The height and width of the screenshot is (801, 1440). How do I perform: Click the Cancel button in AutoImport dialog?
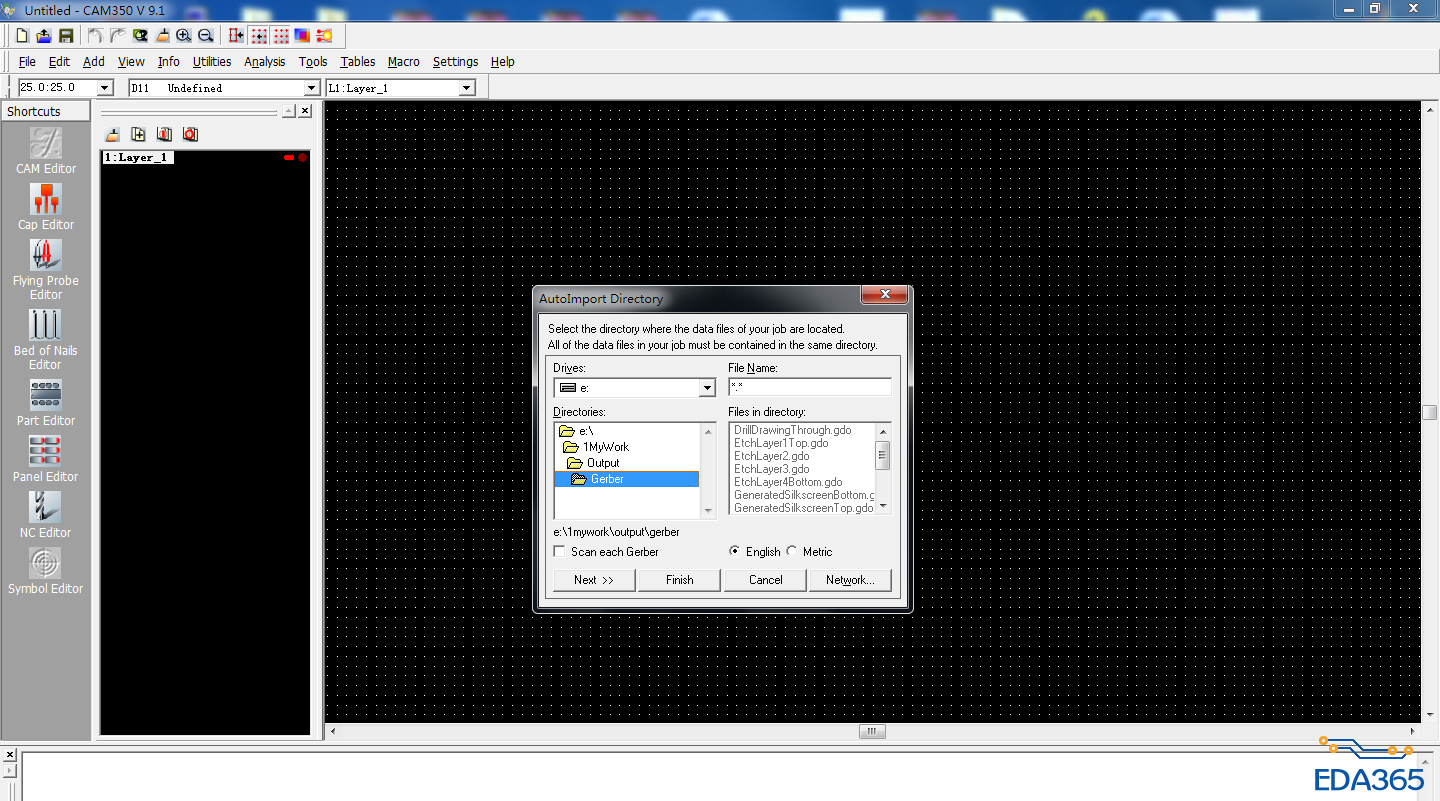(x=766, y=580)
